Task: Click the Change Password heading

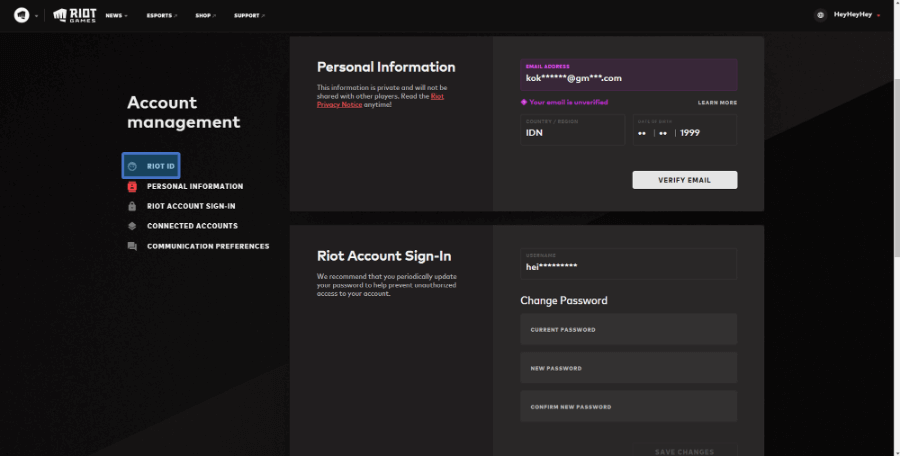Action: (564, 300)
